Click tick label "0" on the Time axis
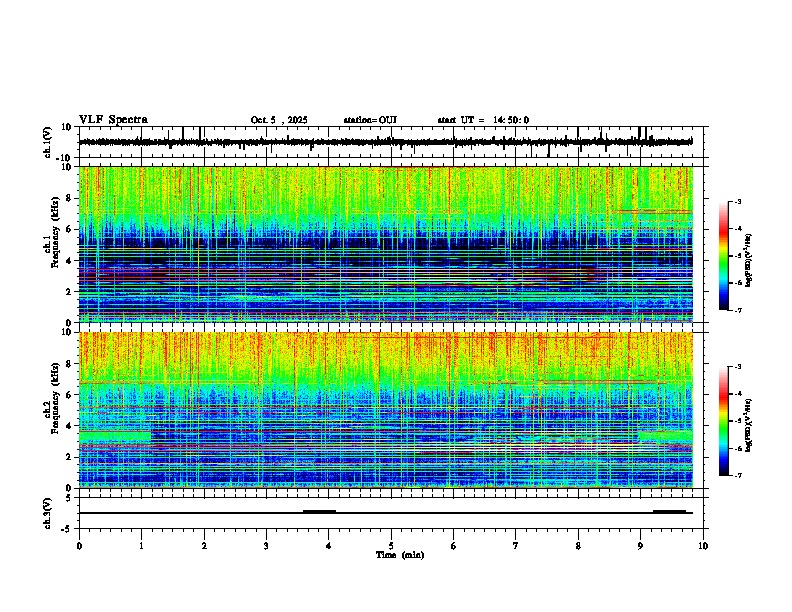 (79, 546)
